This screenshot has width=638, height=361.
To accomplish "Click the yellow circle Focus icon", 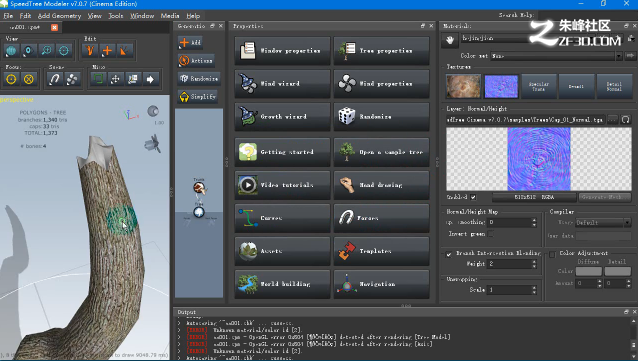I will (x=11, y=79).
